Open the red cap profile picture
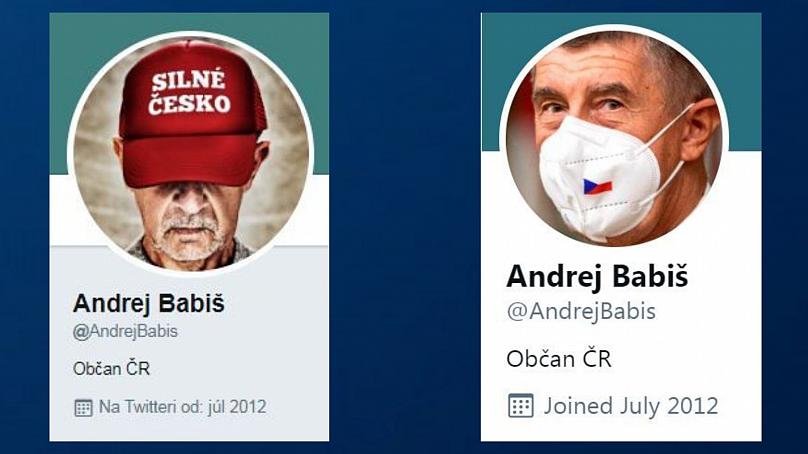 coord(191,154)
